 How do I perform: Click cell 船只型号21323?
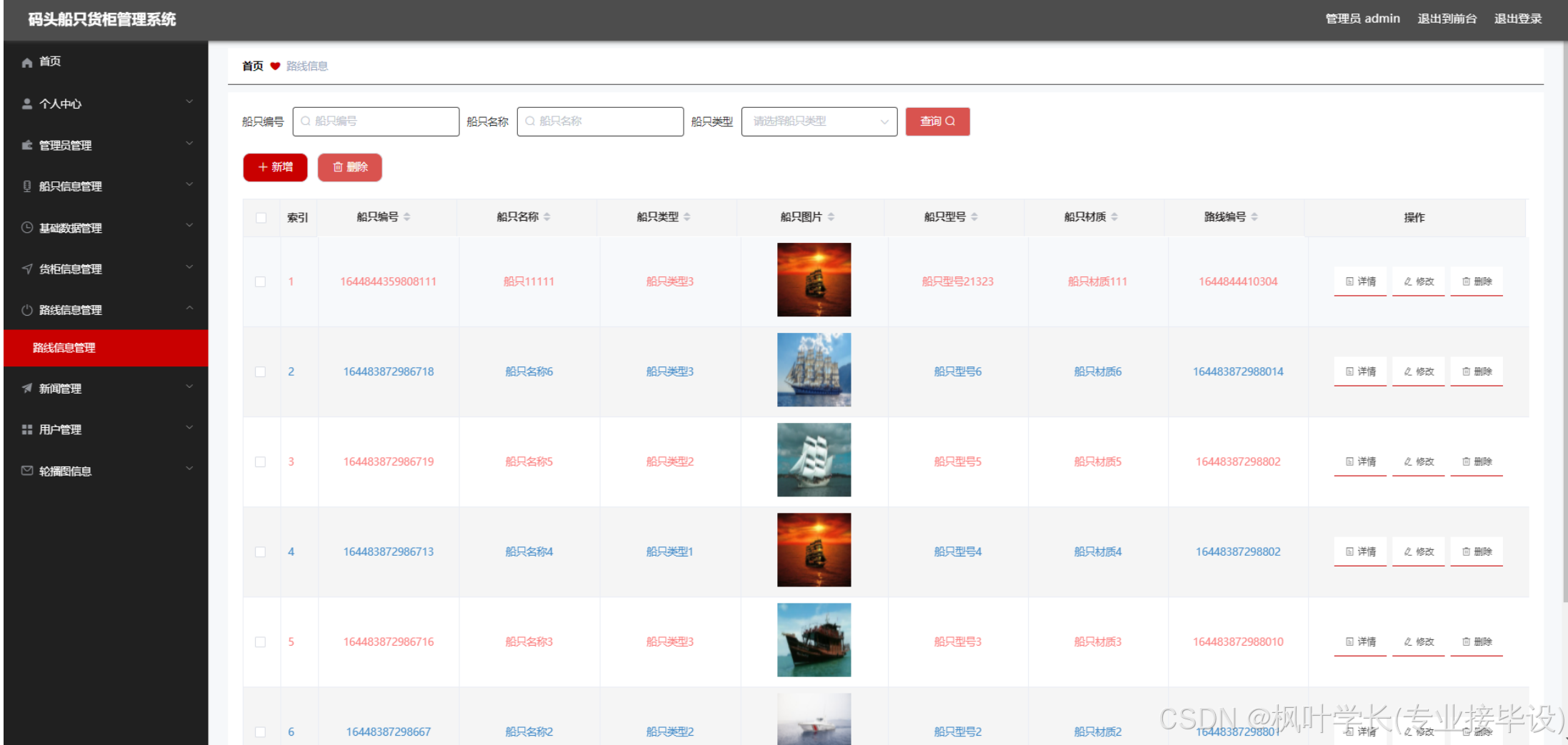(x=957, y=282)
